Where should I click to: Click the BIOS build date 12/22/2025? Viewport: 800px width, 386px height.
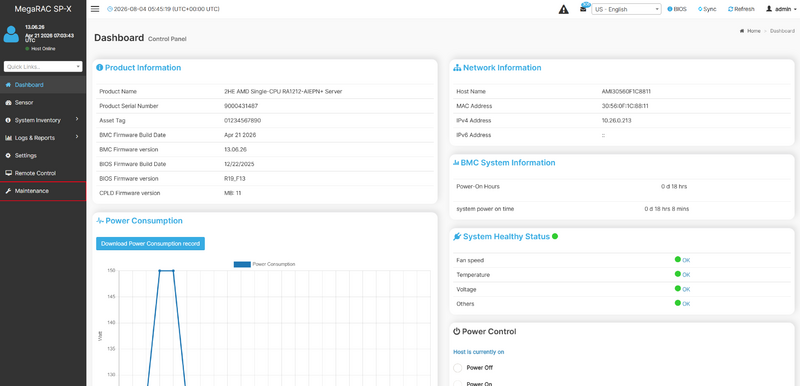pos(239,164)
